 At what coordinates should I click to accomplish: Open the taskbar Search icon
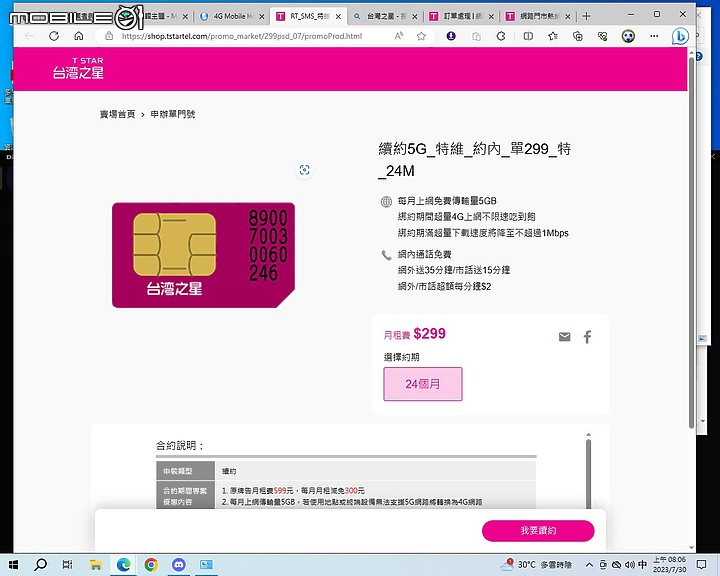pyautogui.click(x=40, y=565)
